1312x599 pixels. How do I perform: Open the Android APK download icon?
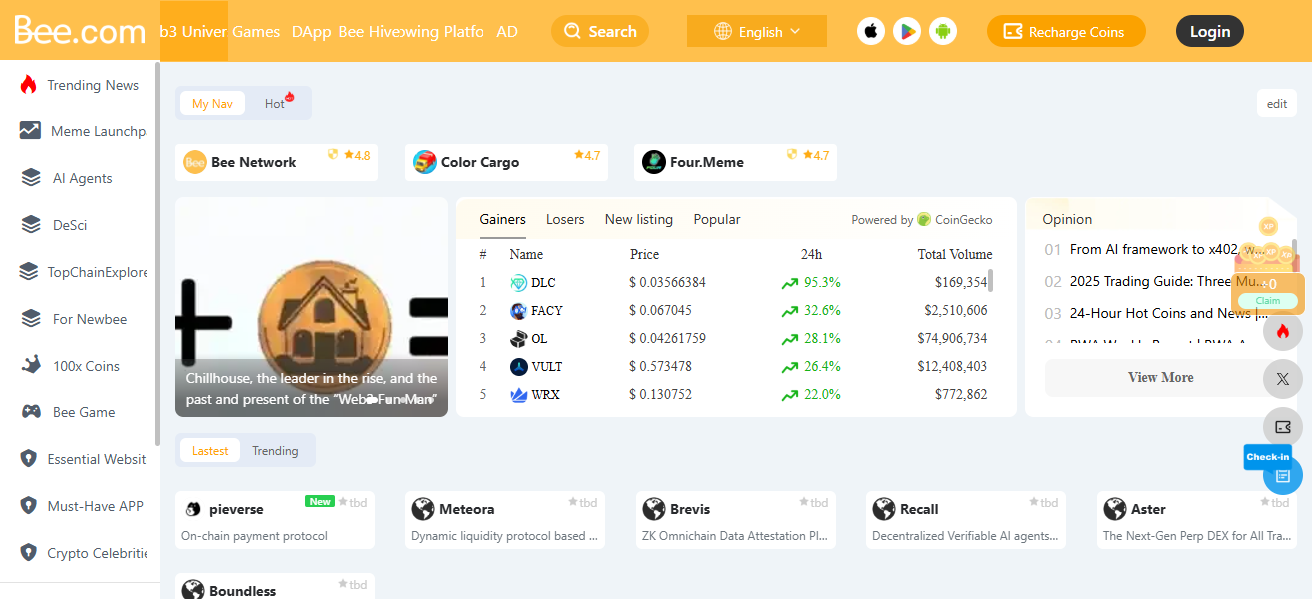[943, 30]
